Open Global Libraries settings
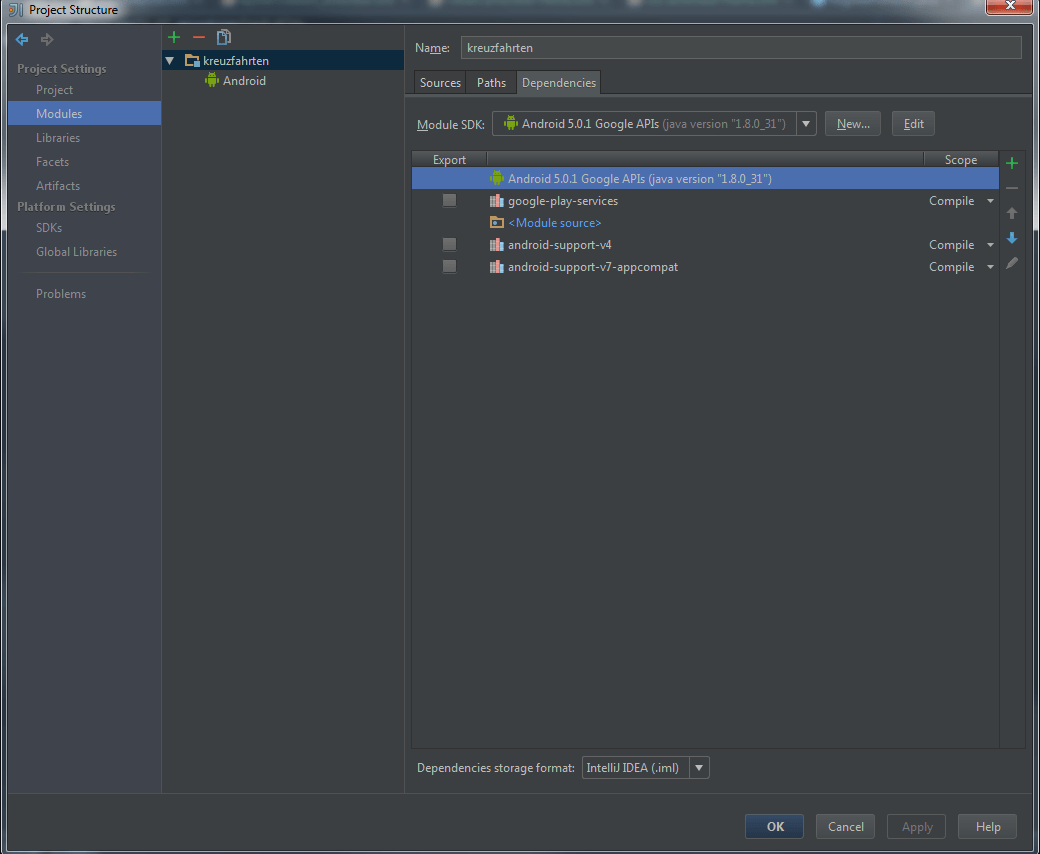The width and height of the screenshot is (1040, 854). pos(76,252)
